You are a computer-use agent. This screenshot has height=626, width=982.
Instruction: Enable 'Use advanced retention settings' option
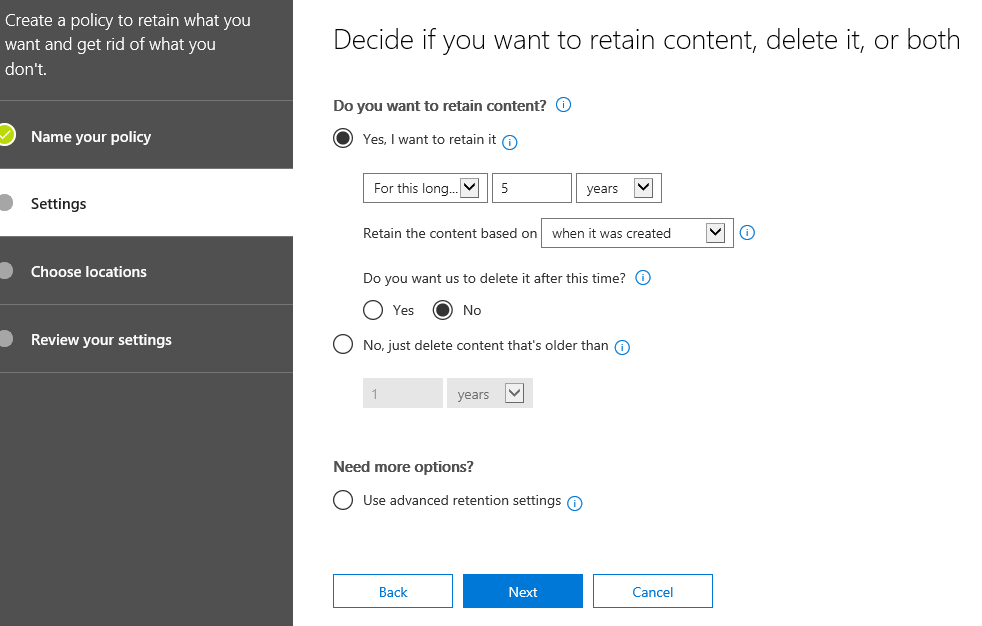coord(343,500)
